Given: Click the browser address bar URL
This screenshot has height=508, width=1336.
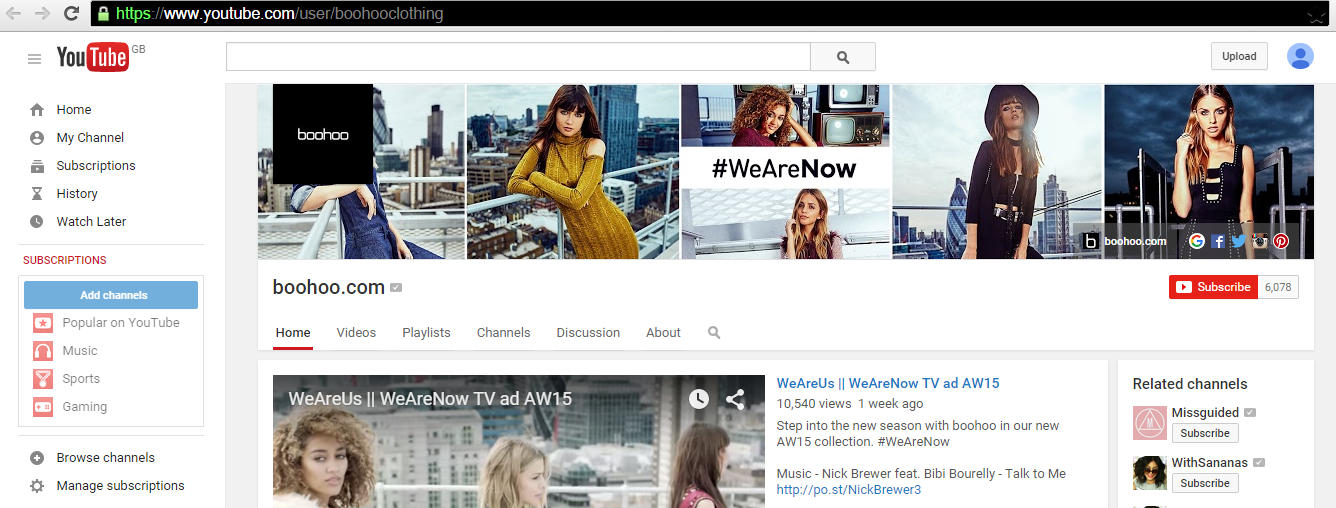Looking at the screenshot, I should tap(279, 14).
